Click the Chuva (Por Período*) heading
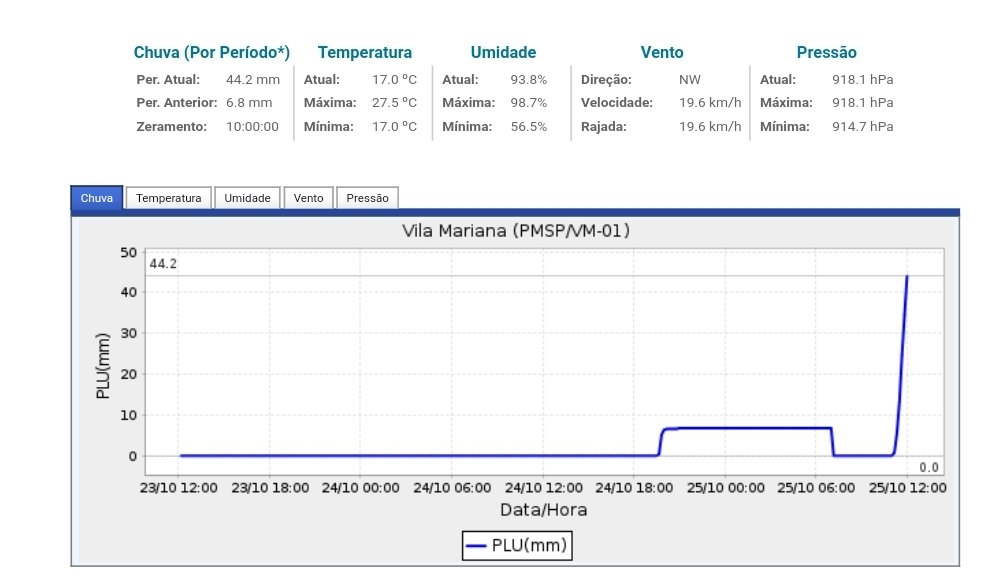This screenshot has height=584, width=986. tap(211, 53)
